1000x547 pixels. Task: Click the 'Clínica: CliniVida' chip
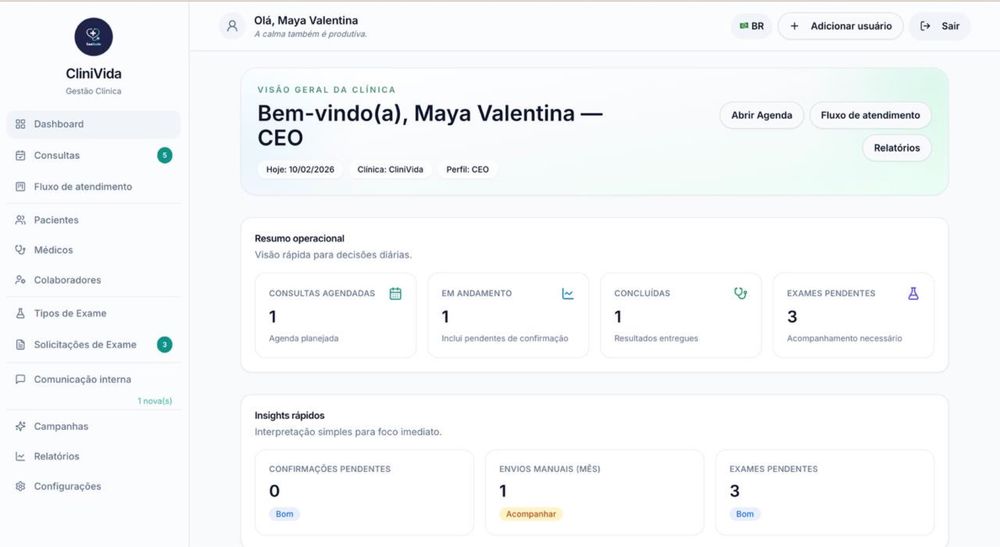(x=390, y=170)
